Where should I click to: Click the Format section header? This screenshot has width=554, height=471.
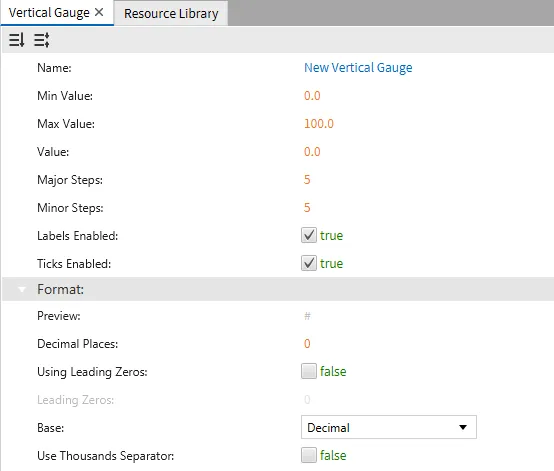(278, 289)
